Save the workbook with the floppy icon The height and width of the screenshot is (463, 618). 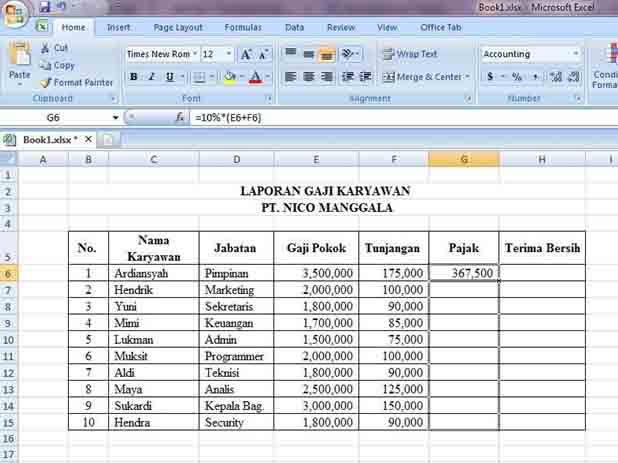point(45,7)
